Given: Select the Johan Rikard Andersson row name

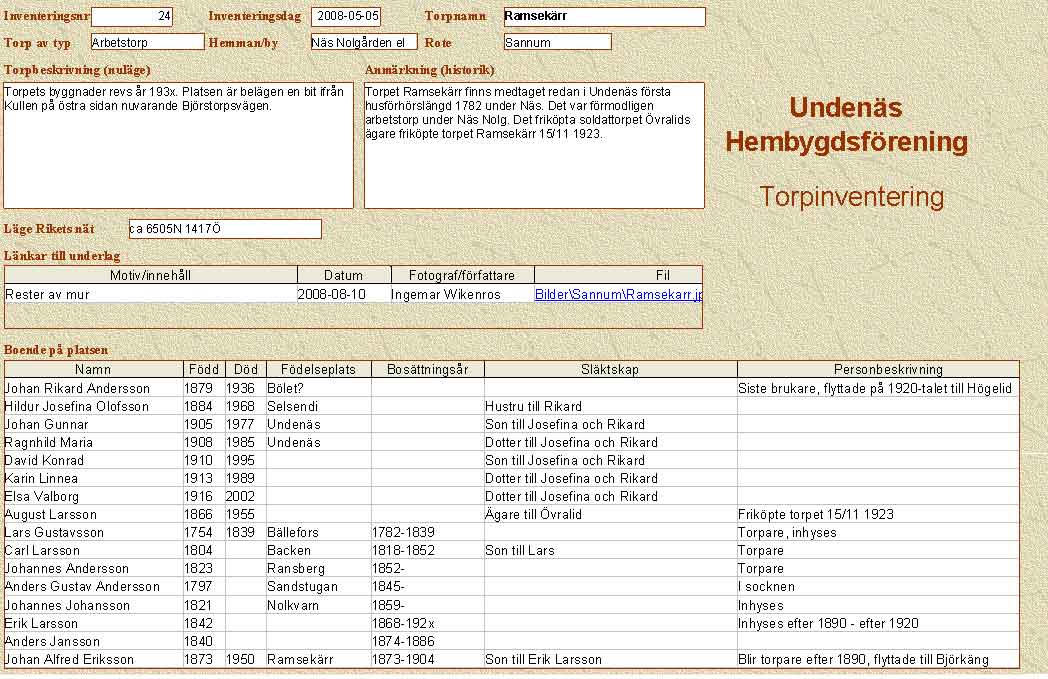Looking at the screenshot, I should [78, 388].
